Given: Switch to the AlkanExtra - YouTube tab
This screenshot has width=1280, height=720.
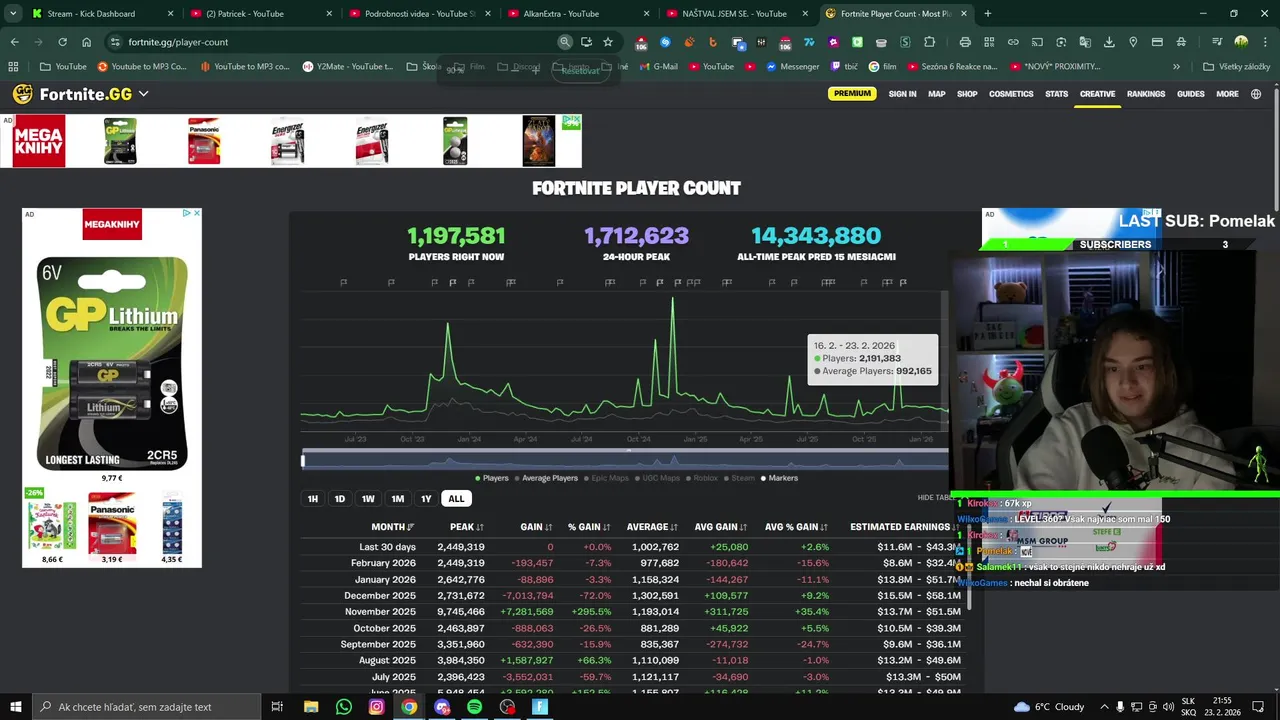Looking at the screenshot, I should (578, 14).
